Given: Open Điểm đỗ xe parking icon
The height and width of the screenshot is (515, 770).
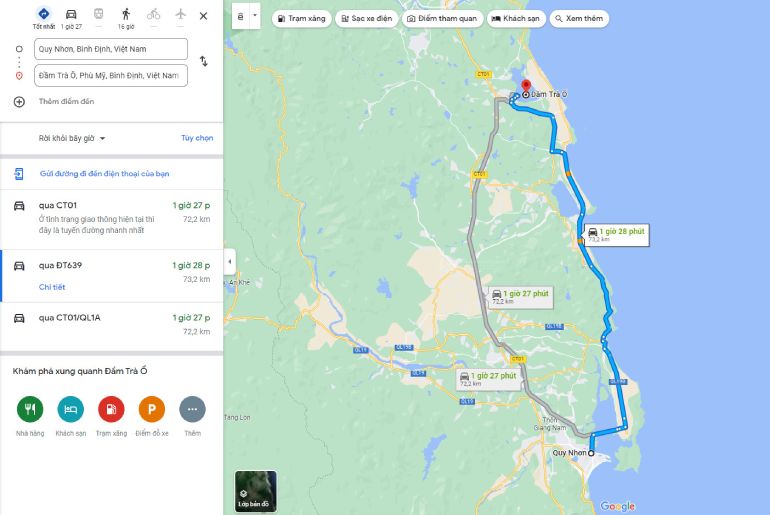Looking at the screenshot, I should click(152, 409).
